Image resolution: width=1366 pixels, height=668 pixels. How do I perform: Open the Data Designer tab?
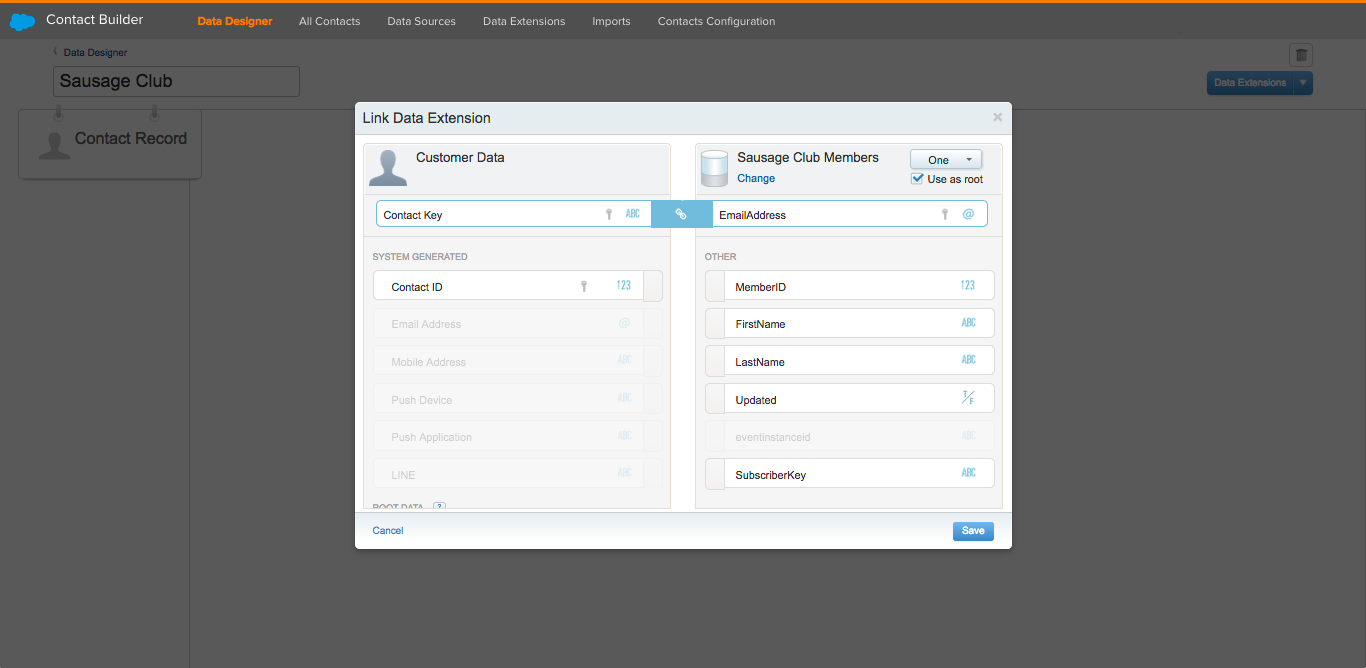235,21
